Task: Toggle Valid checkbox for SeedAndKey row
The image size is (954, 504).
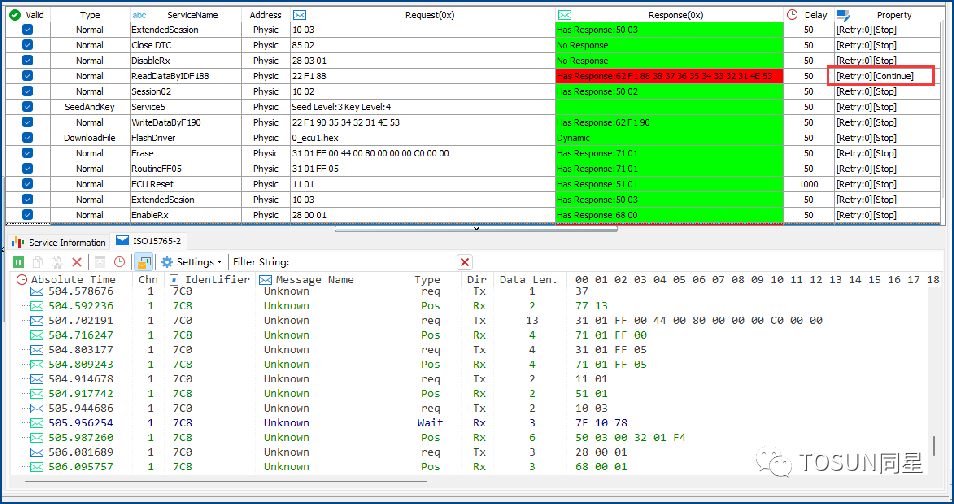Action: click(x=27, y=107)
